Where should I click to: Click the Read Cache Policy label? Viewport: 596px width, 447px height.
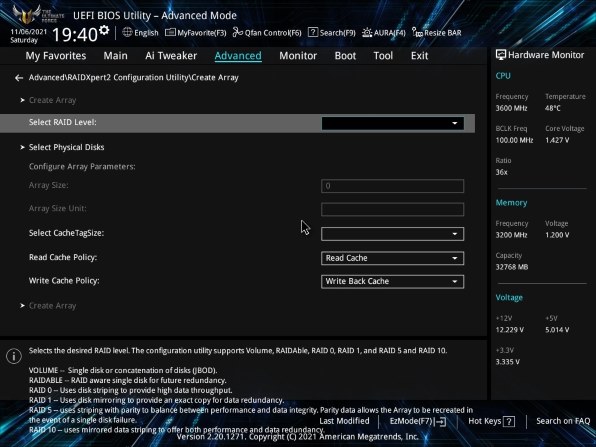(63, 257)
